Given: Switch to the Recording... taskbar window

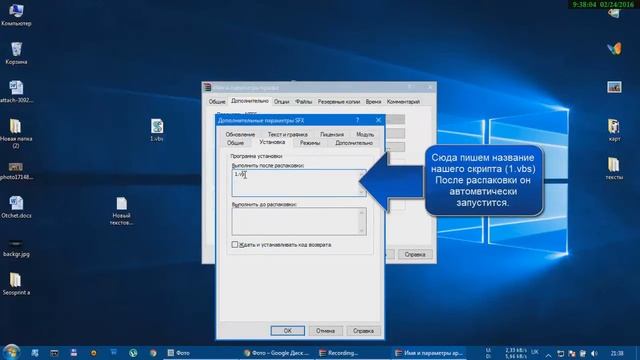Looking at the screenshot, I should (x=353, y=353).
